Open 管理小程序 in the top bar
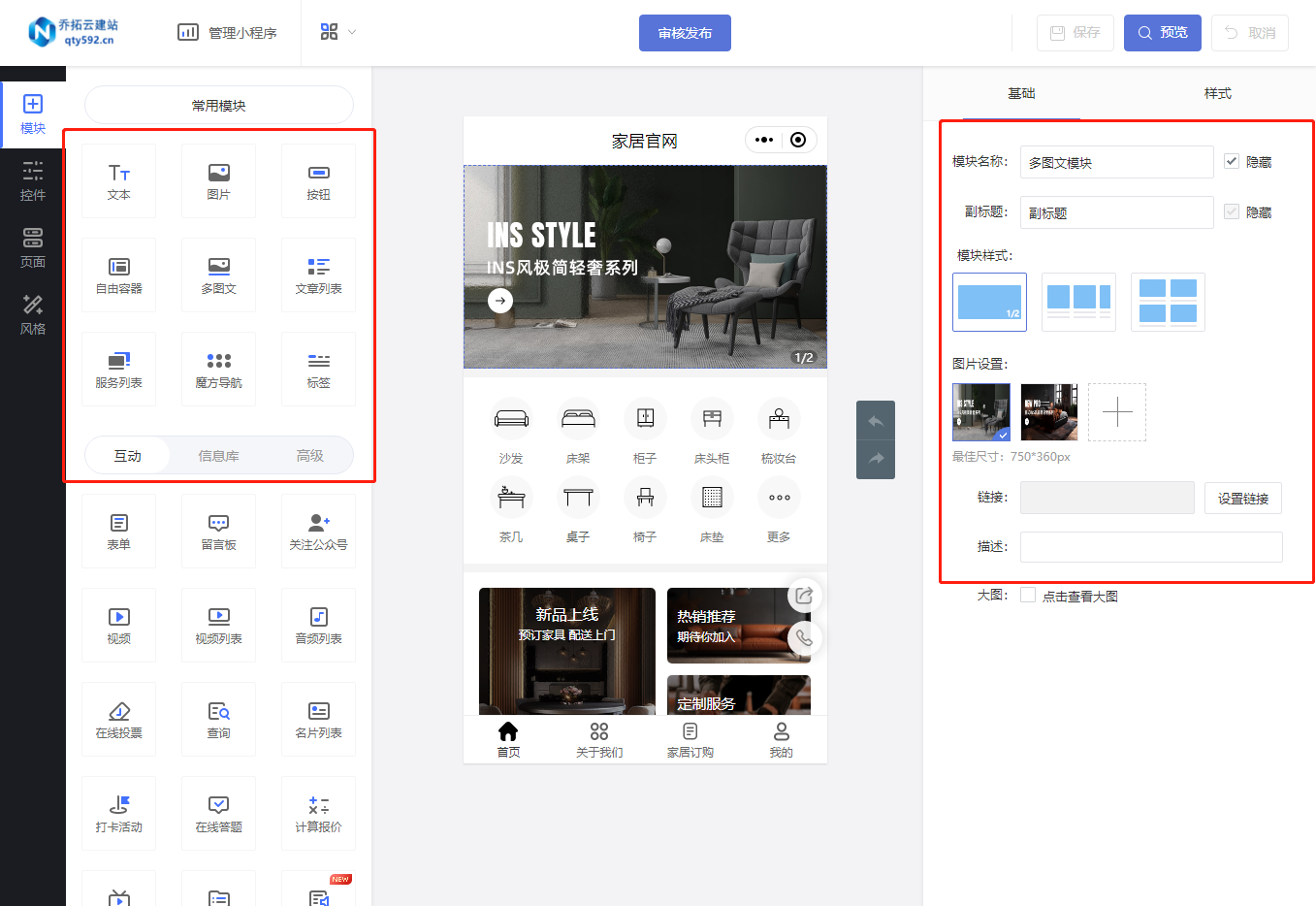 click(x=227, y=32)
